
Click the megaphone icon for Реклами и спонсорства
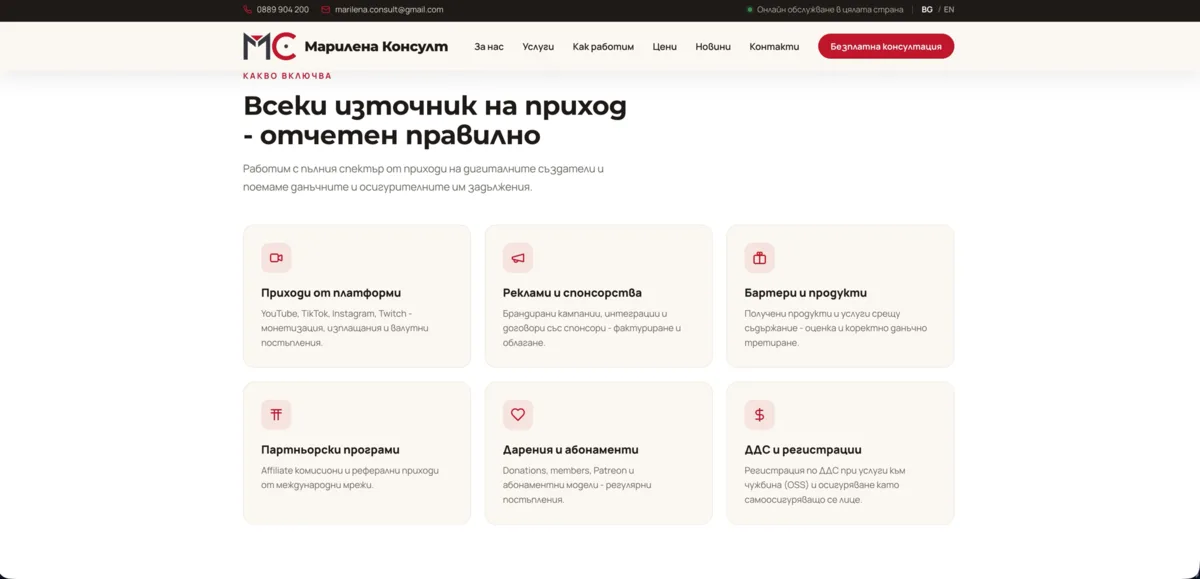(518, 258)
